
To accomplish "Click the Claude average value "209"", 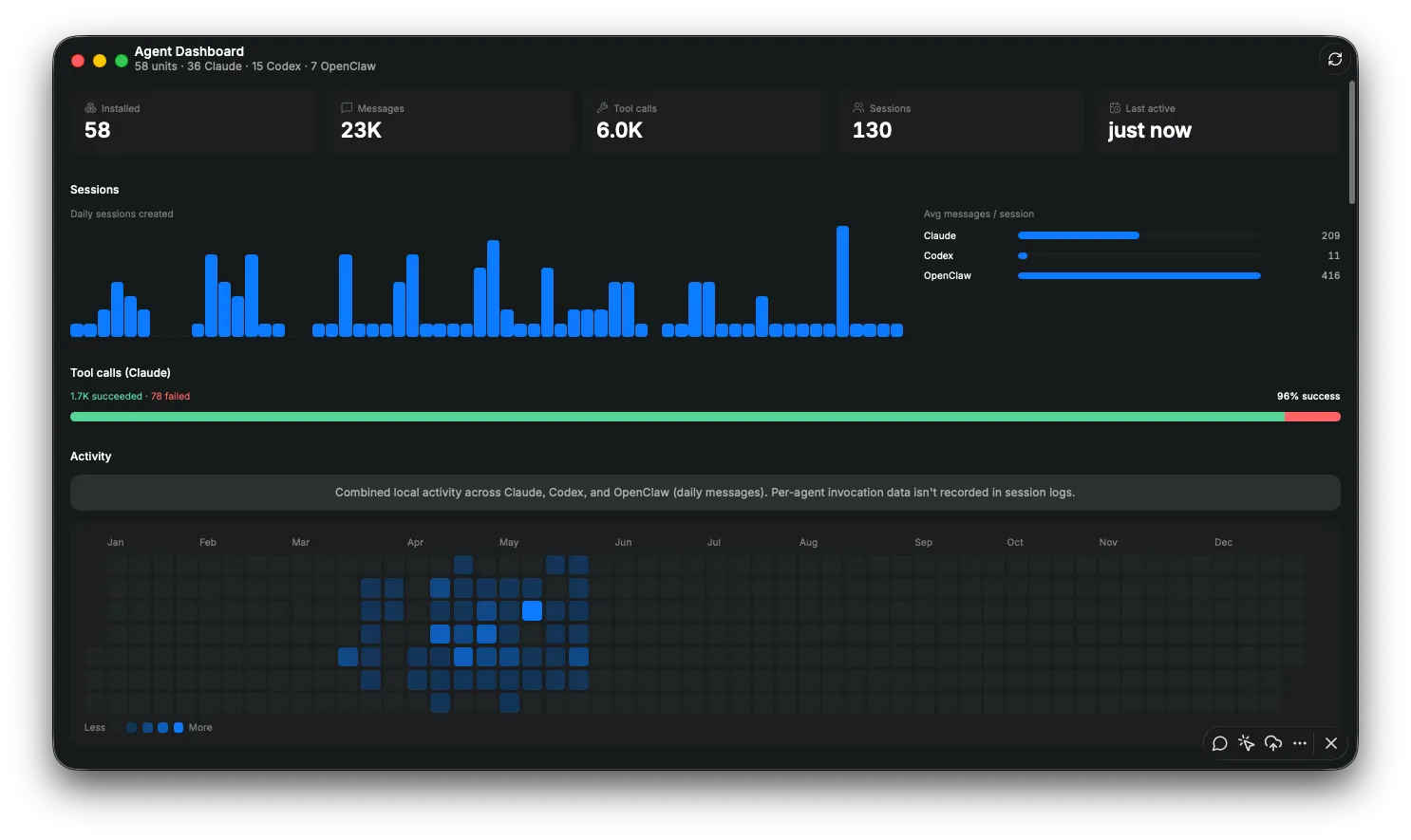I will click(1330, 235).
